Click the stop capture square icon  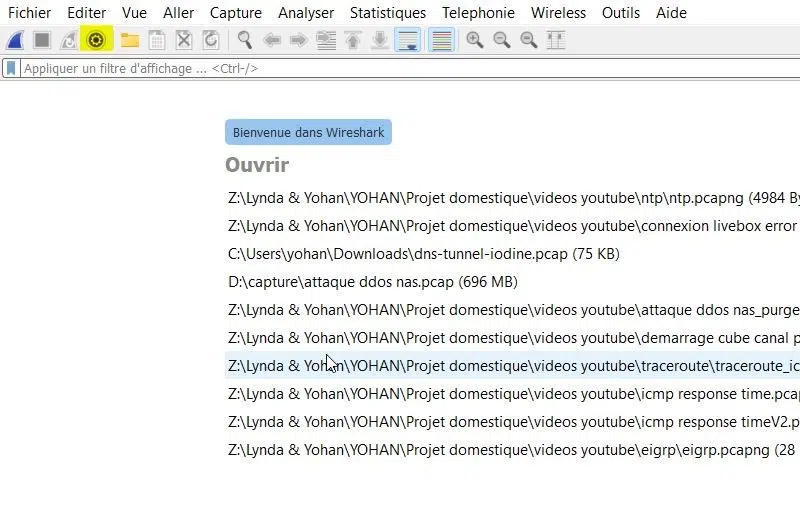pyautogui.click(x=42, y=40)
